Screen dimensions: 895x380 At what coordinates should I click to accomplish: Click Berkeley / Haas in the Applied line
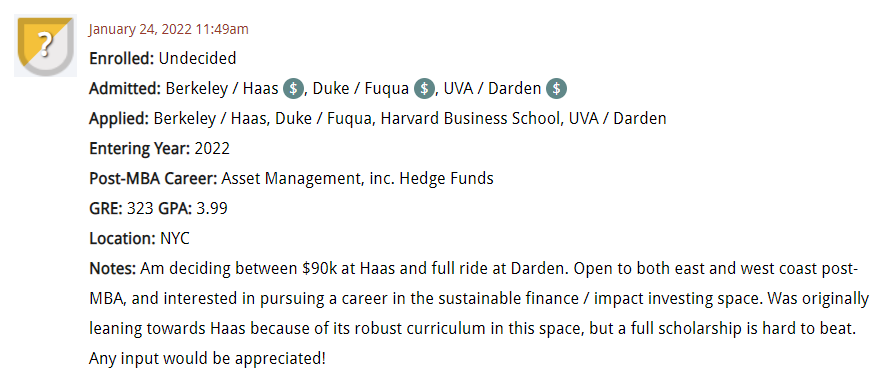209,119
